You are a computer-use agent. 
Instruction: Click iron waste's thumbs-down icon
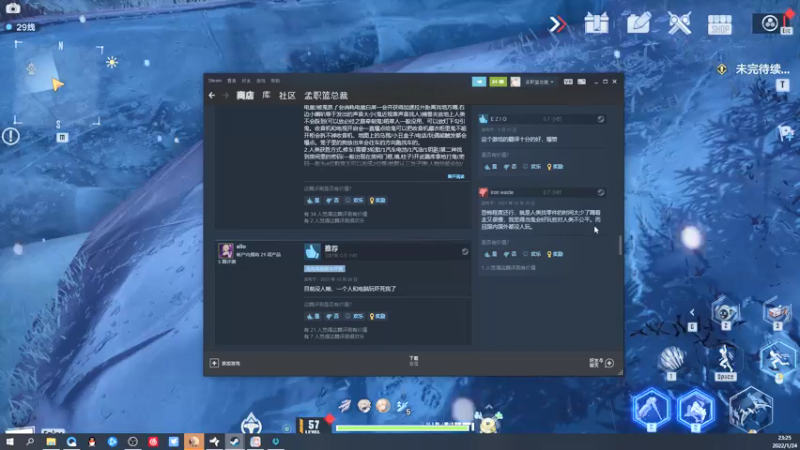(x=483, y=192)
